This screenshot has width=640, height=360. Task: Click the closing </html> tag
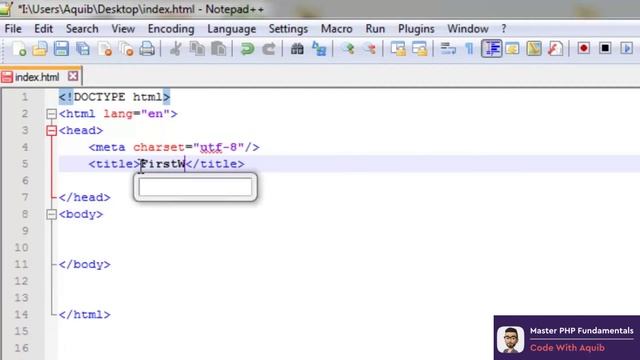tap(84, 315)
